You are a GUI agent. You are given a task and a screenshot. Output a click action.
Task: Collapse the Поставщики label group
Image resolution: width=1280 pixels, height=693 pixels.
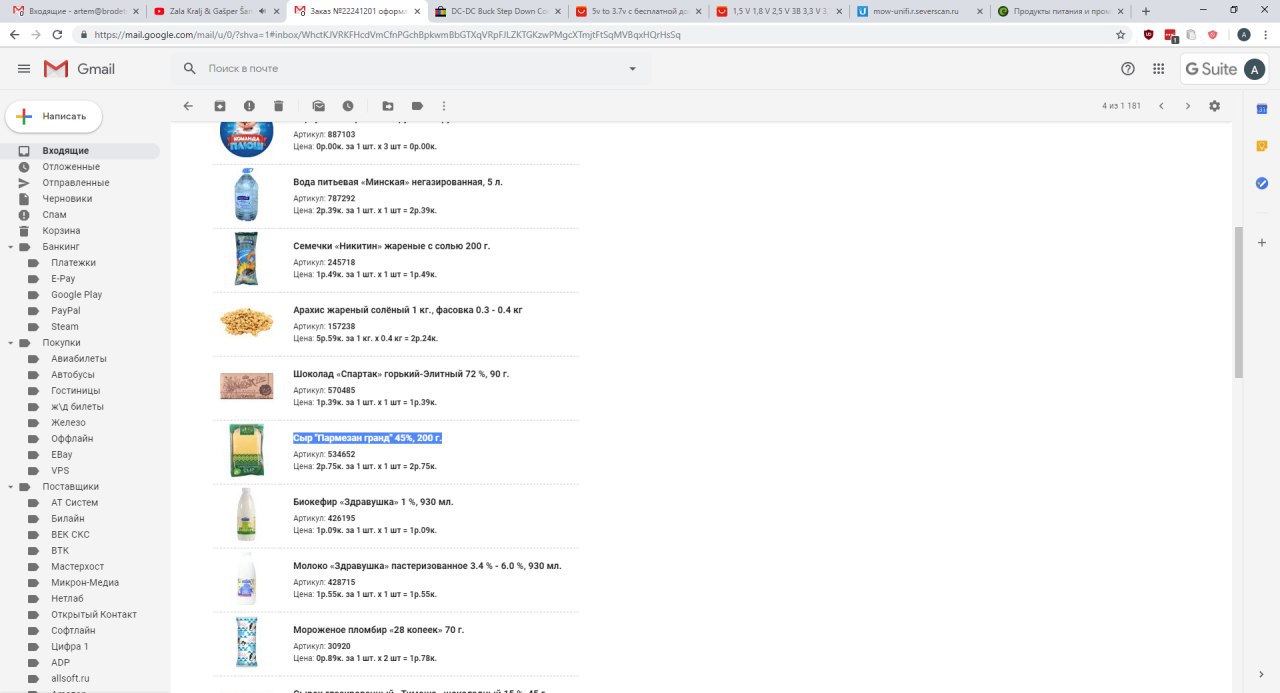(10, 487)
